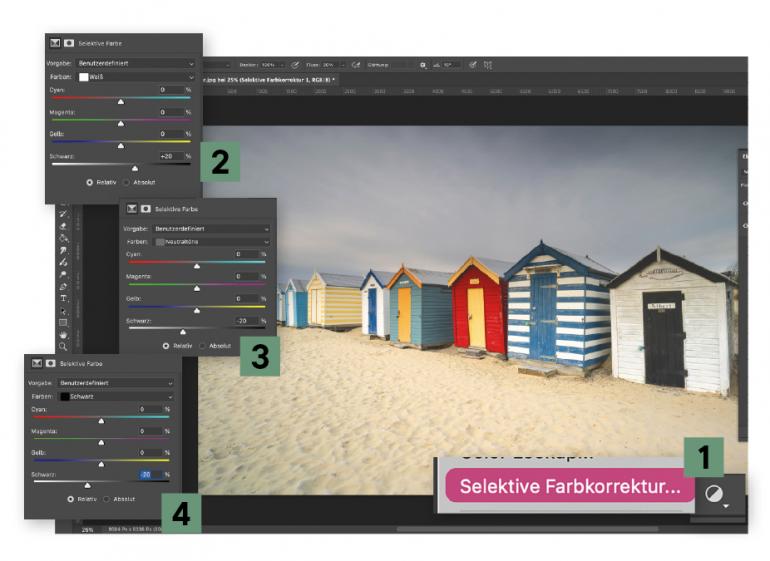
Task: Select the Hand tool
Action: (63, 335)
